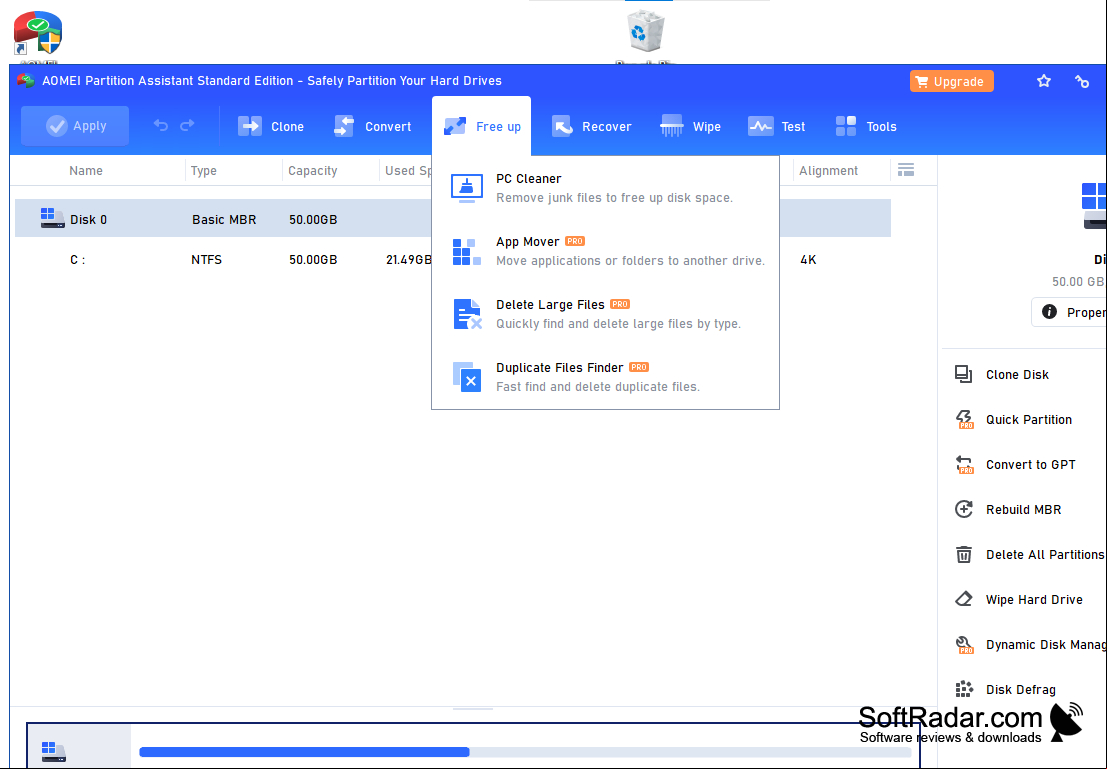Viewport: 1107px width, 769px height.
Task: Collapse the Free up menu tab
Action: coord(482,126)
